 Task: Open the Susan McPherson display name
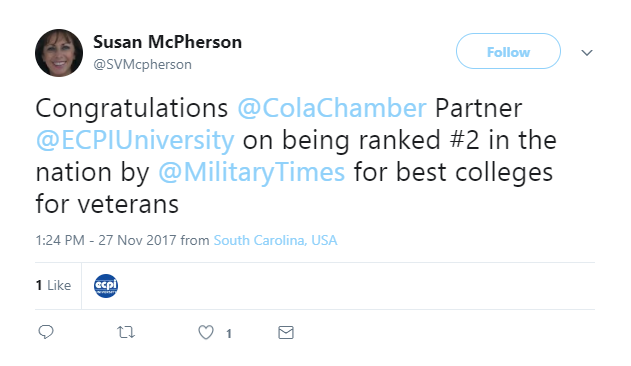click(167, 42)
